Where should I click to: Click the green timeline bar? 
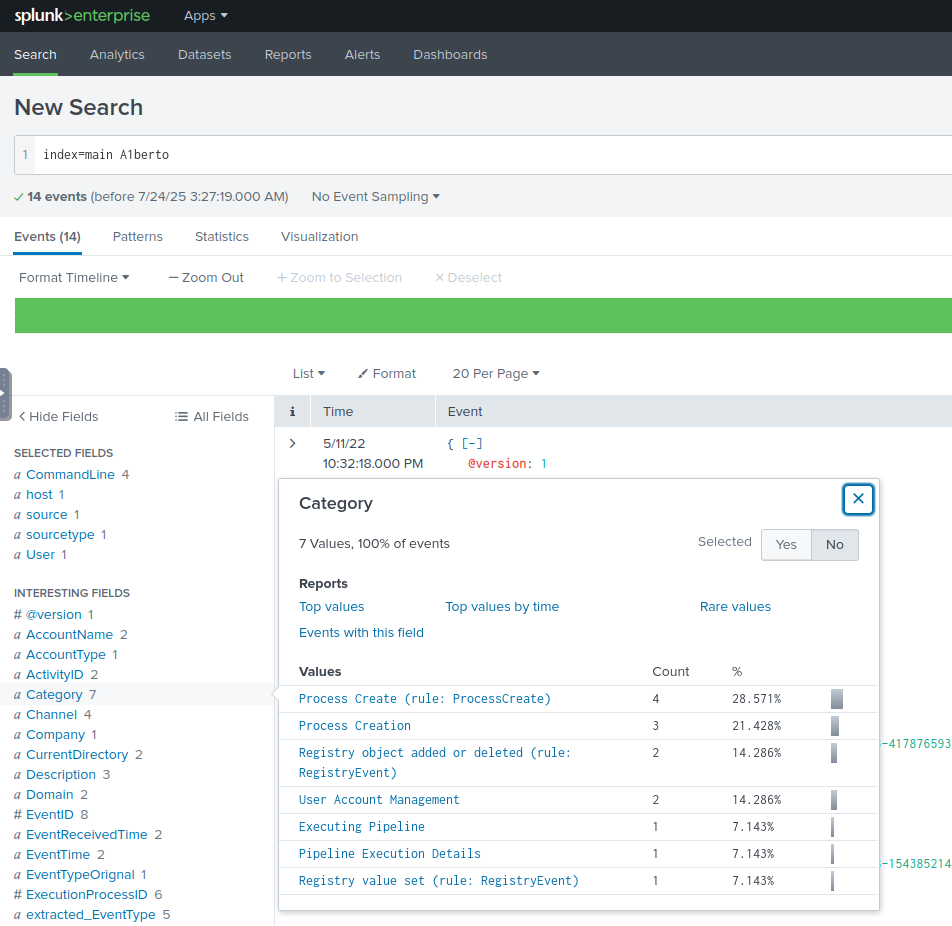pos(483,315)
